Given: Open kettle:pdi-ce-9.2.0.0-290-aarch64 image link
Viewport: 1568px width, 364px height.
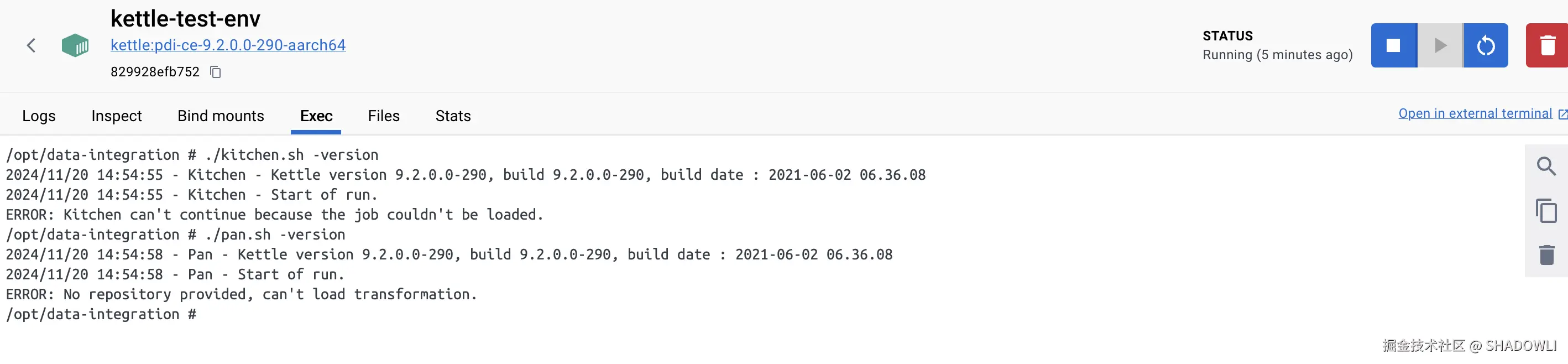Looking at the screenshot, I should click(228, 45).
